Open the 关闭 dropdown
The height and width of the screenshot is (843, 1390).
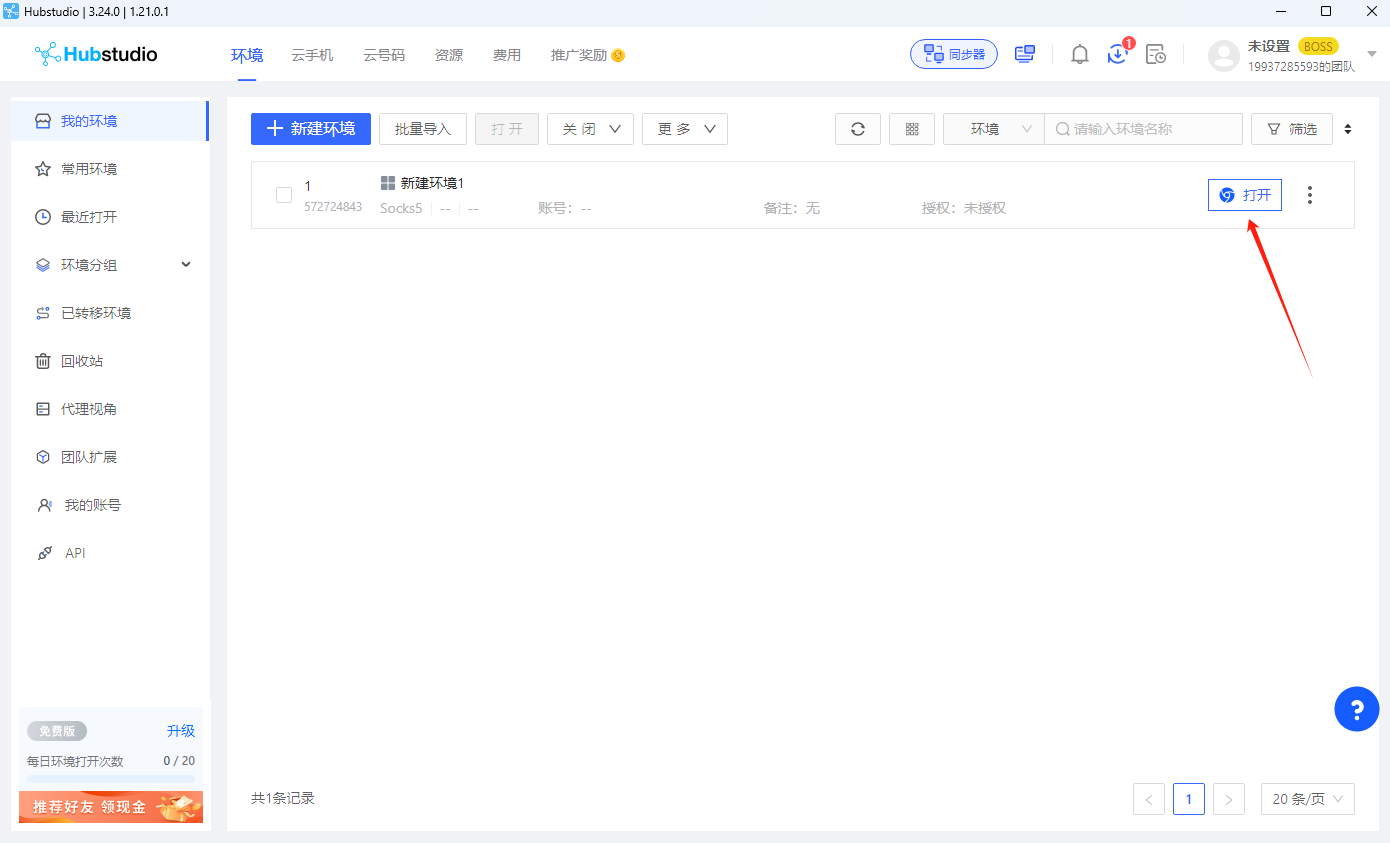click(x=590, y=129)
